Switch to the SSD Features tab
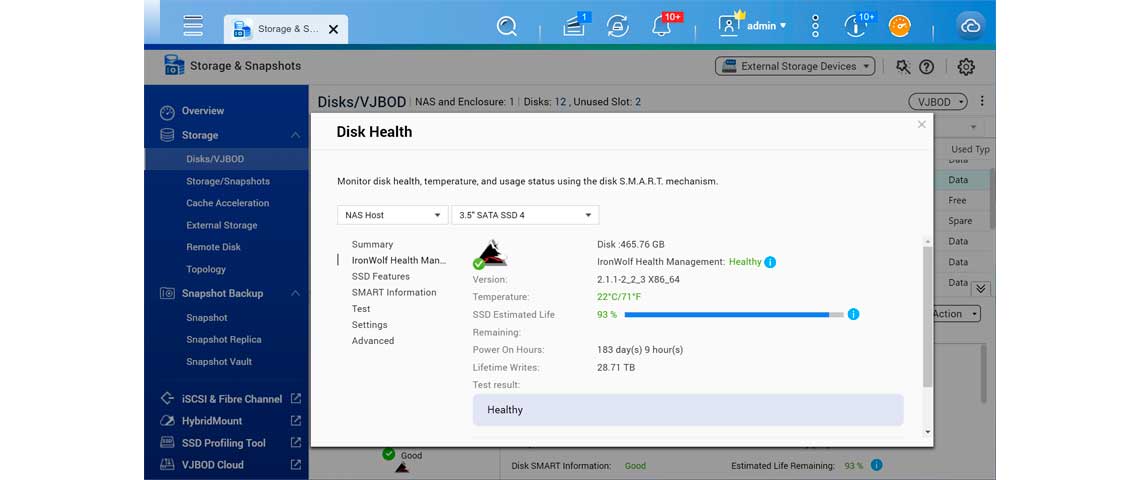Screen dimensions: 1140x480 point(380,277)
